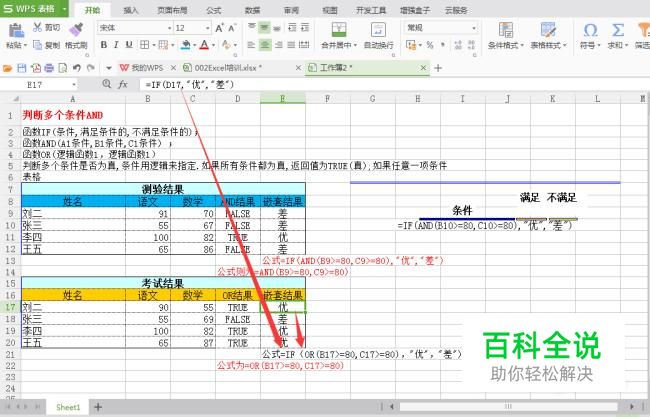Select the Sheet1 worksheet tab

(x=68, y=407)
